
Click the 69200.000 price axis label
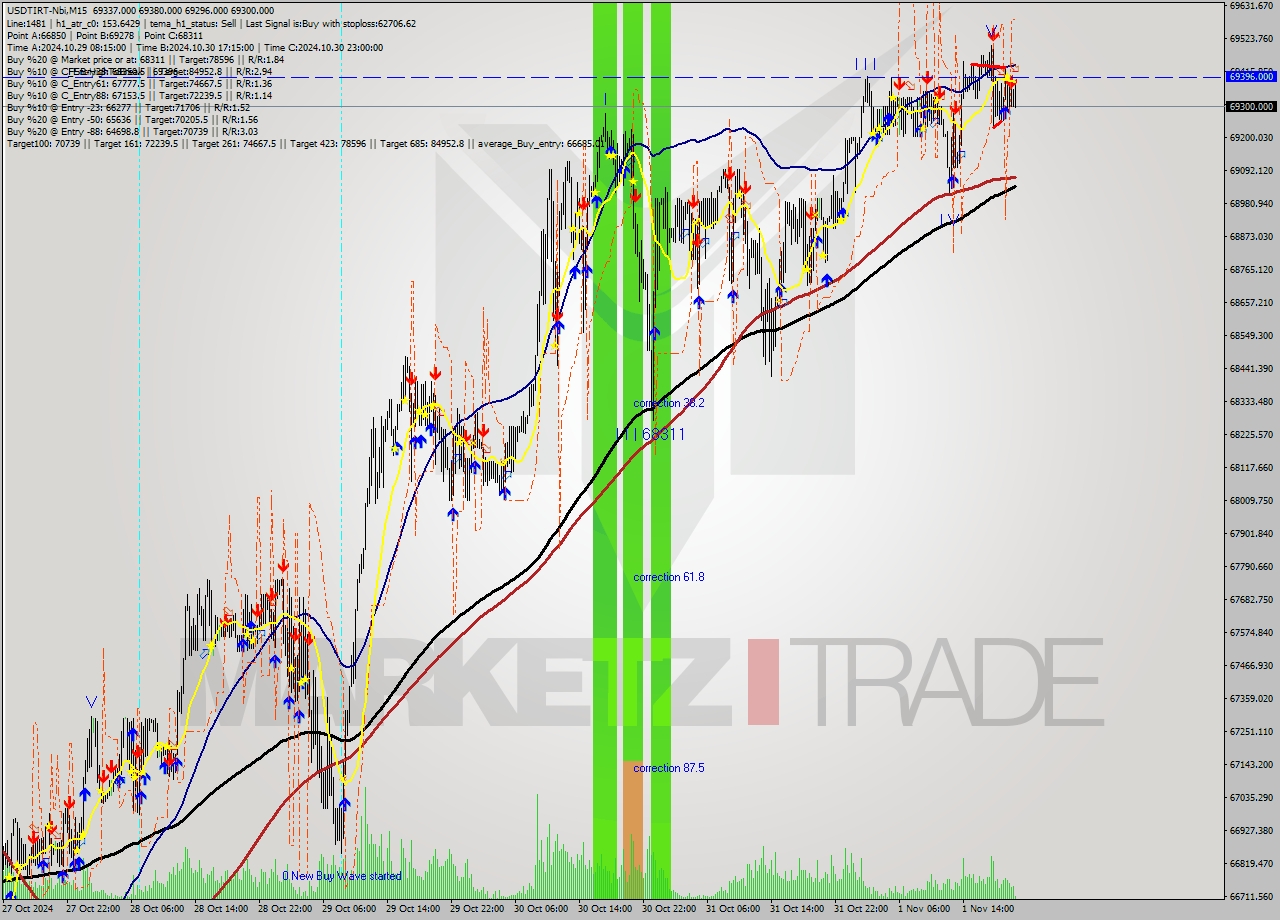pos(1252,137)
